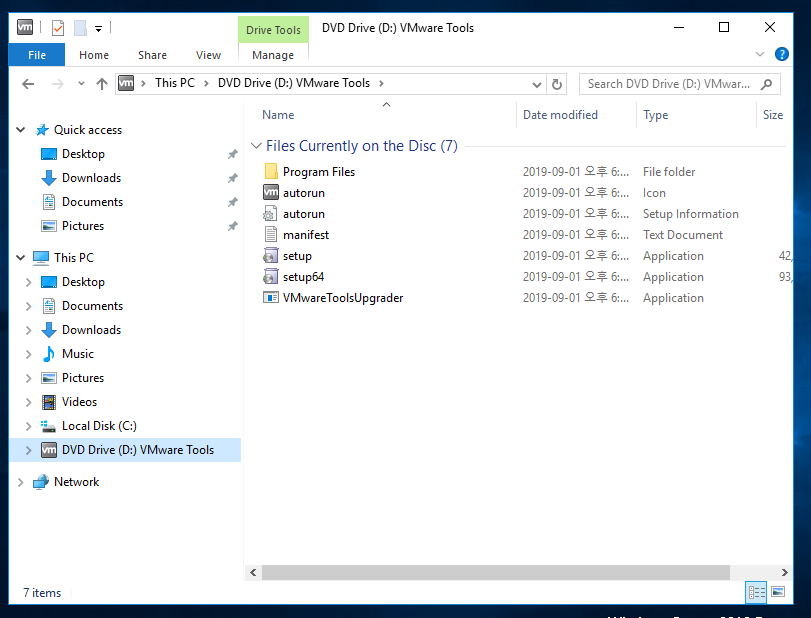The height and width of the screenshot is (618, 811).
Task: Open pinned Documents under Quick access
Action: click(92, 202)
